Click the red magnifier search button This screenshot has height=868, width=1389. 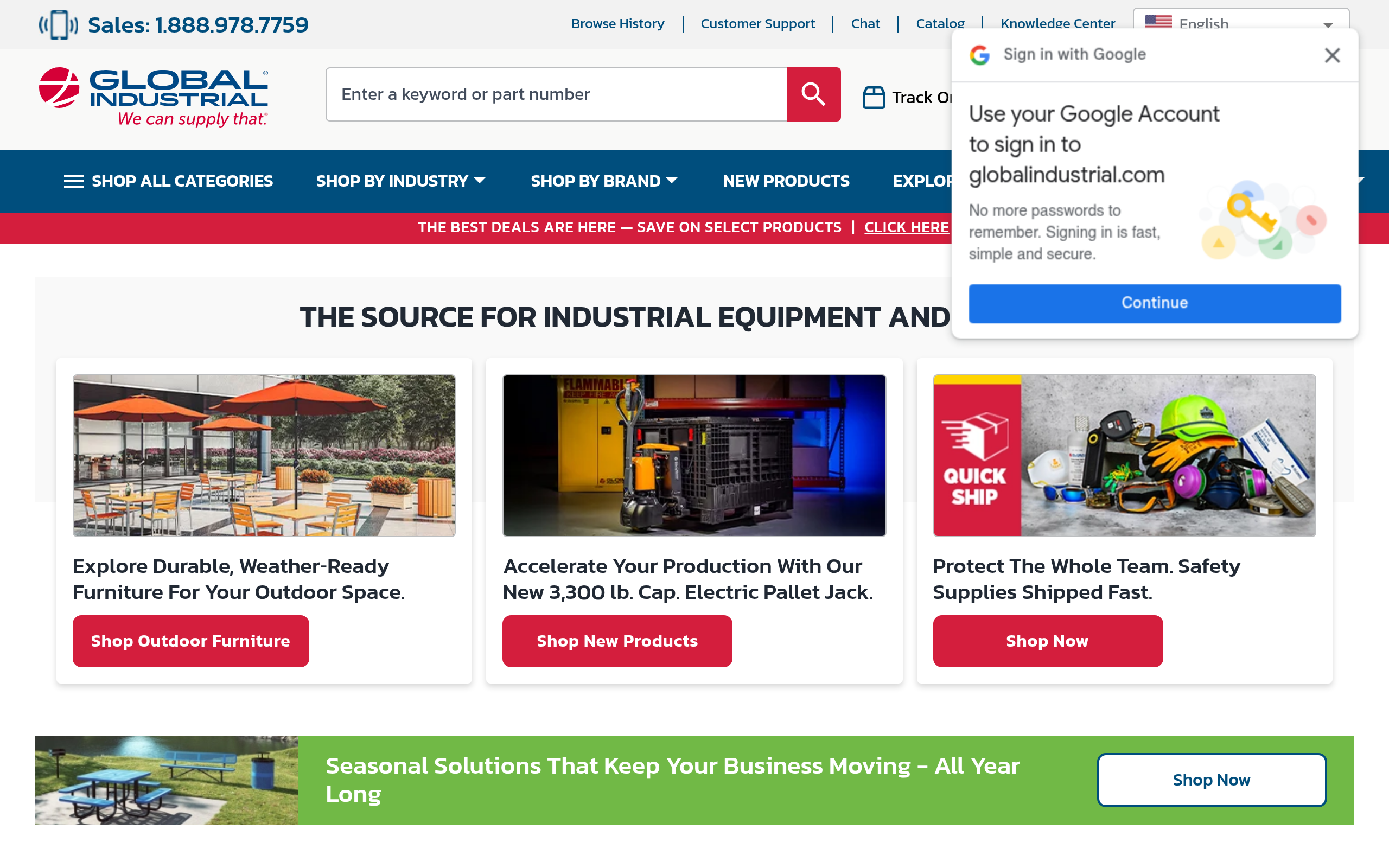813,94
